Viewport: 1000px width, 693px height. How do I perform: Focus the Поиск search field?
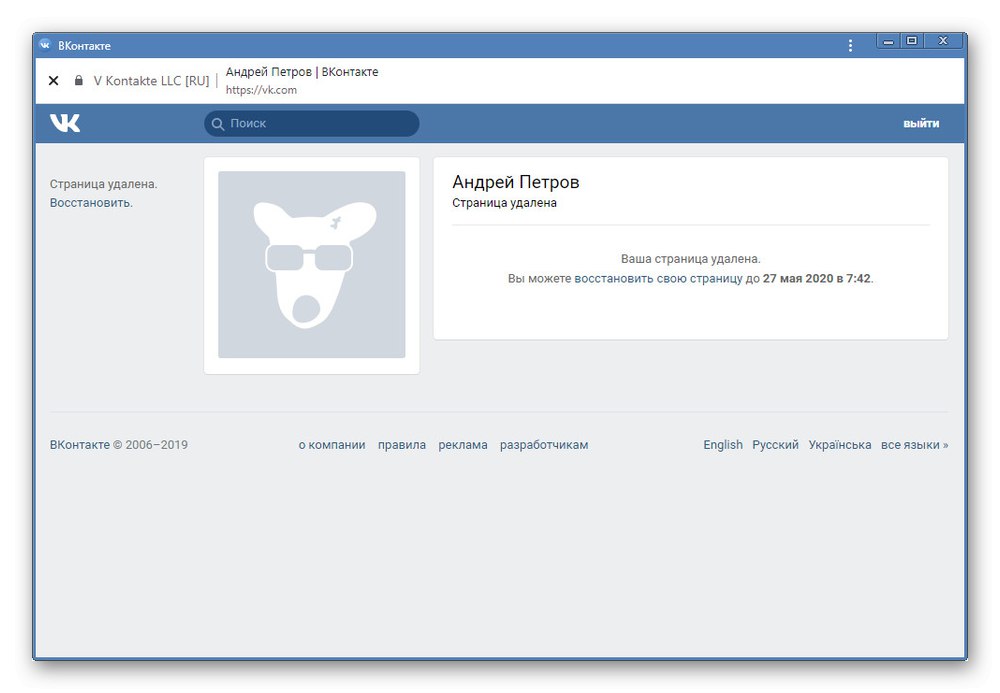coord(311,124)
